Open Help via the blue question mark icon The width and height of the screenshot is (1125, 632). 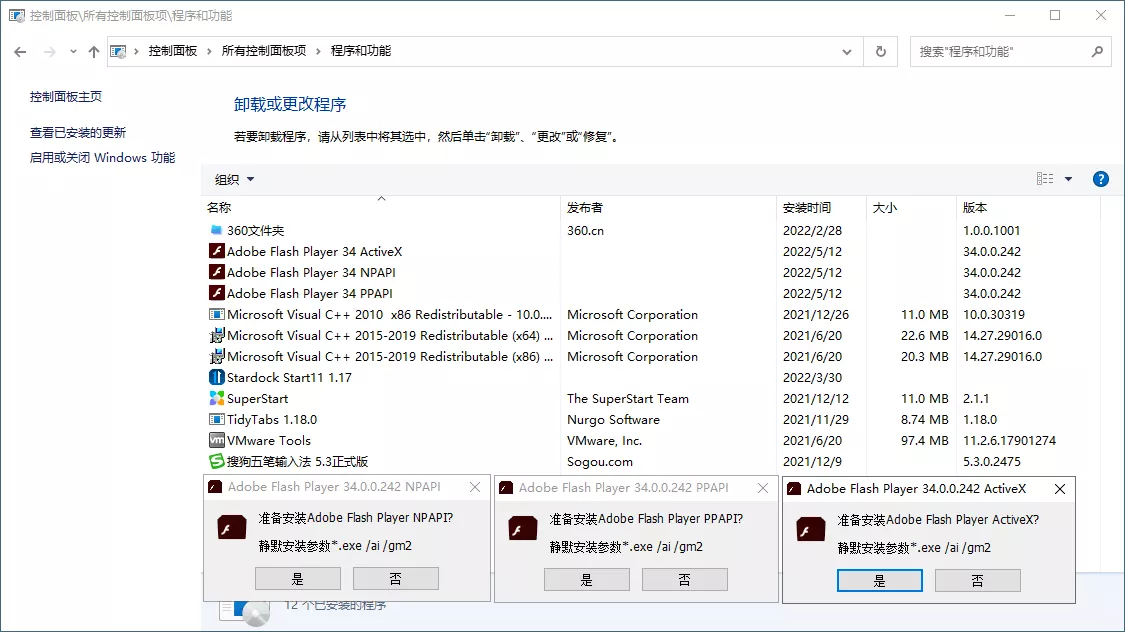tap(1100, 178)
